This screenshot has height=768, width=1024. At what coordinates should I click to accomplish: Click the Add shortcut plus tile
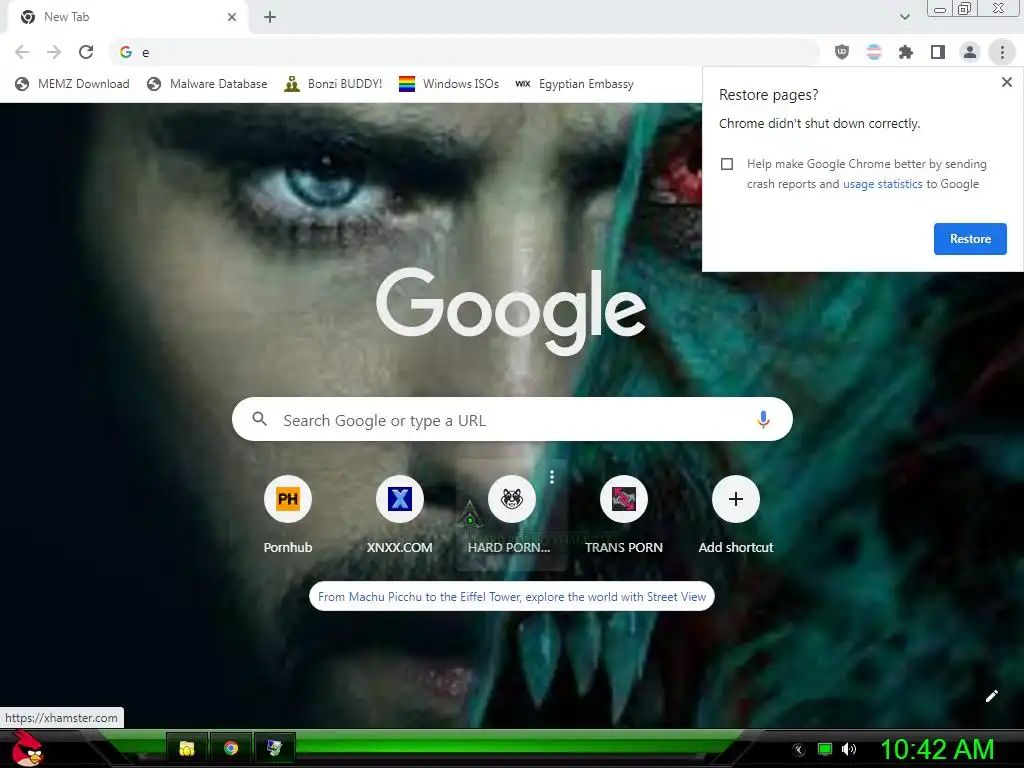click(x=735, y=514)
